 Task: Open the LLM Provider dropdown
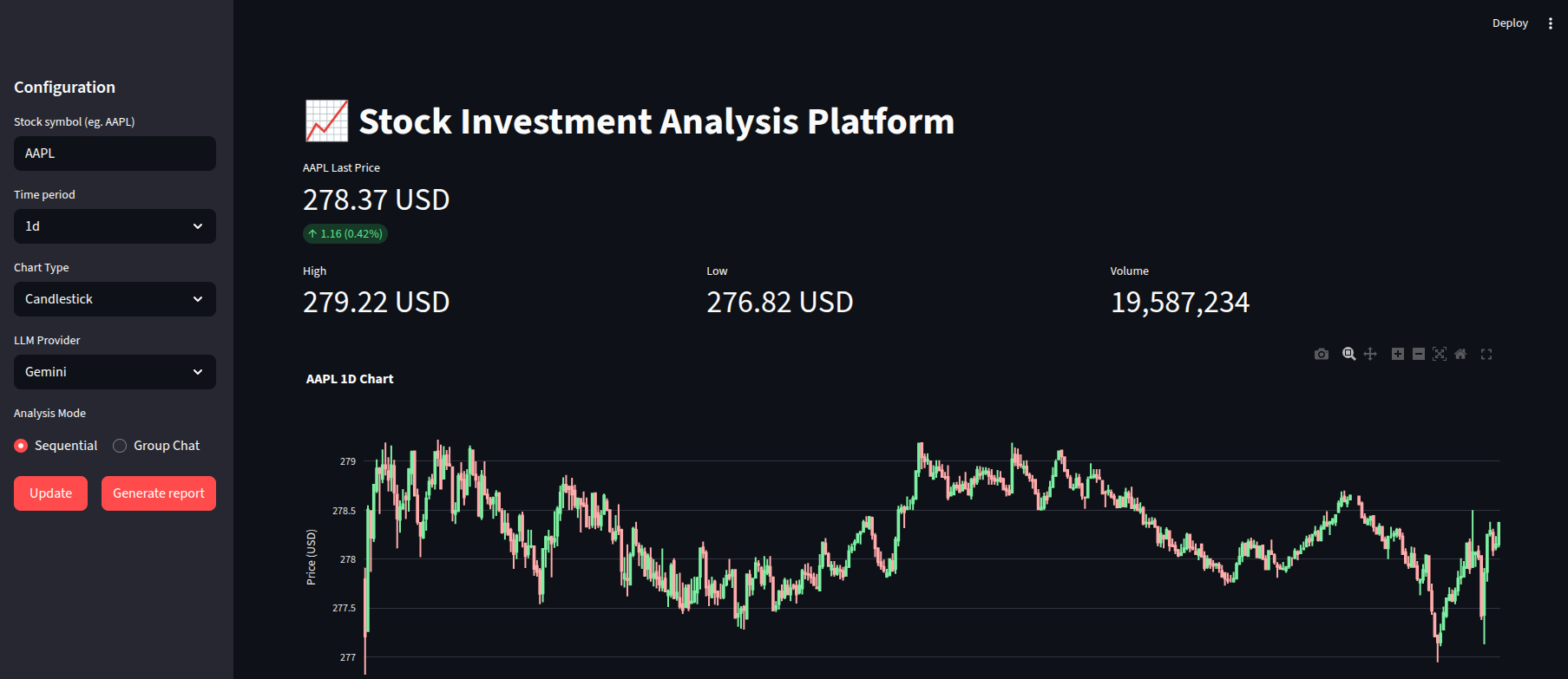(x=115, y=372)
